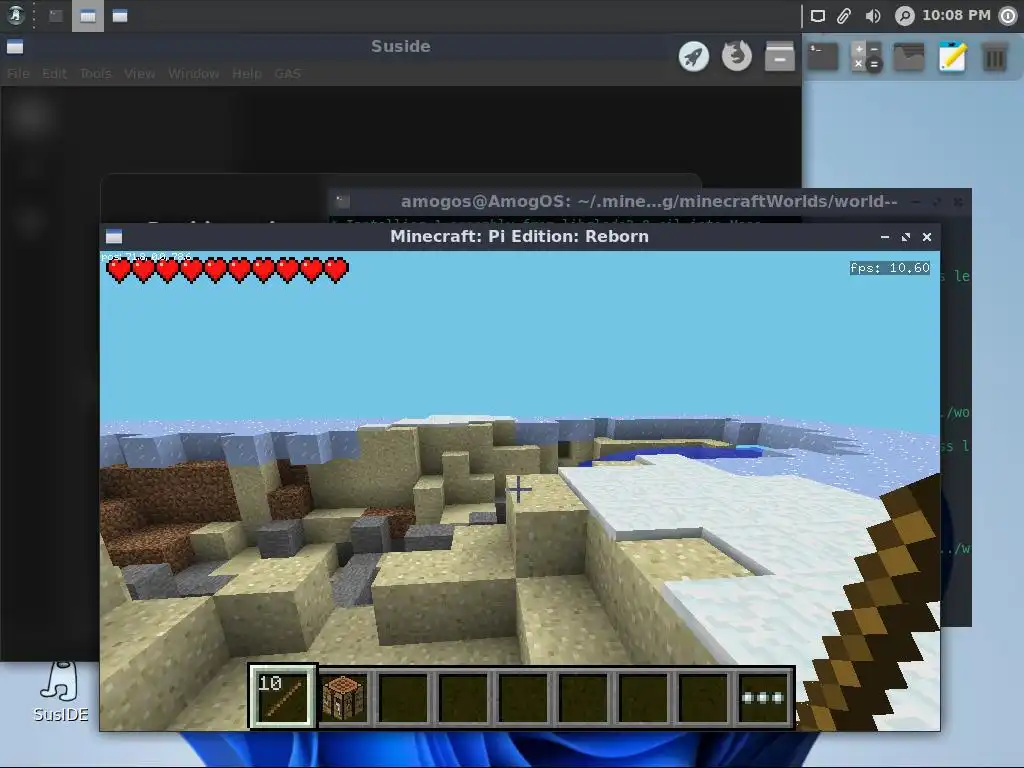Click the crosshair on the sand block
The image size is (1024, 768).
point(519,490)
